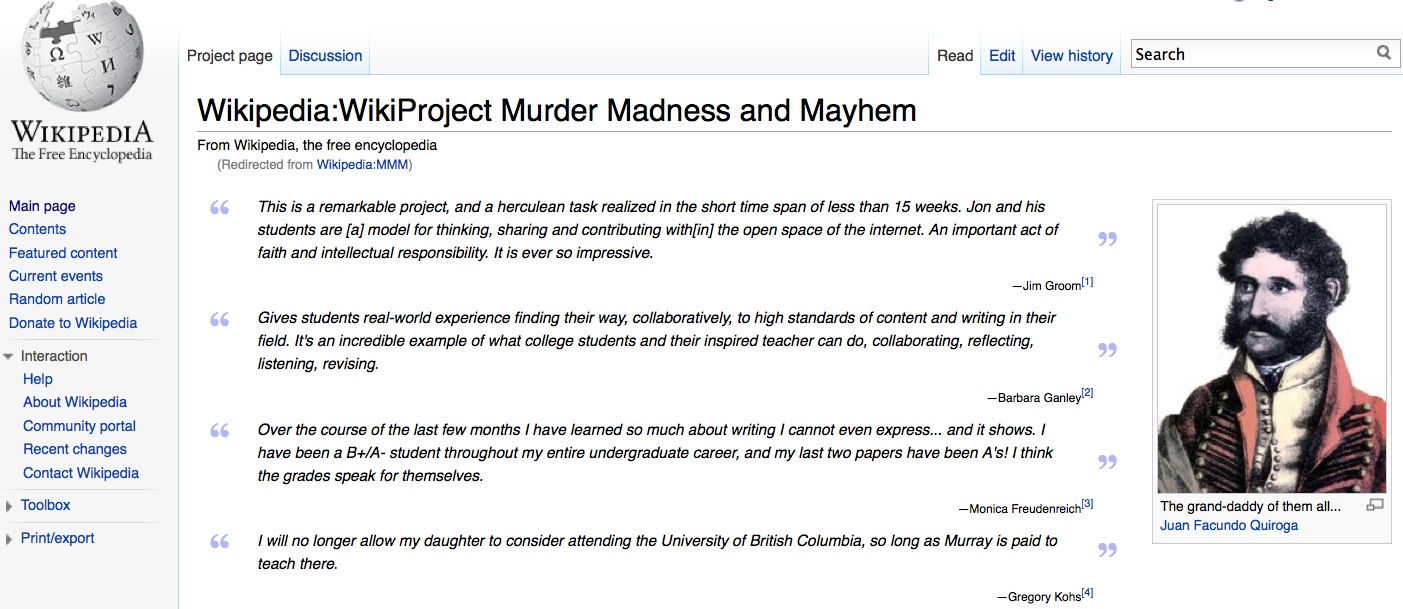Click Donate to Wikipedia link
The image size is (1403, 609).
(73, 323)
